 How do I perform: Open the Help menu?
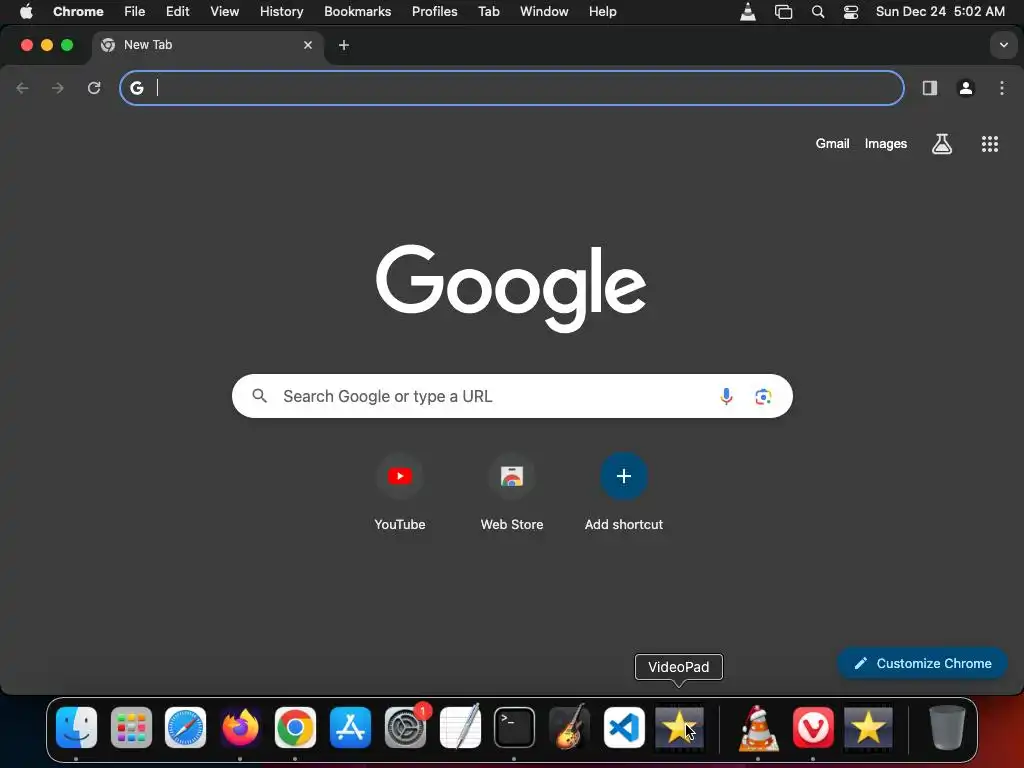point(603,12)
